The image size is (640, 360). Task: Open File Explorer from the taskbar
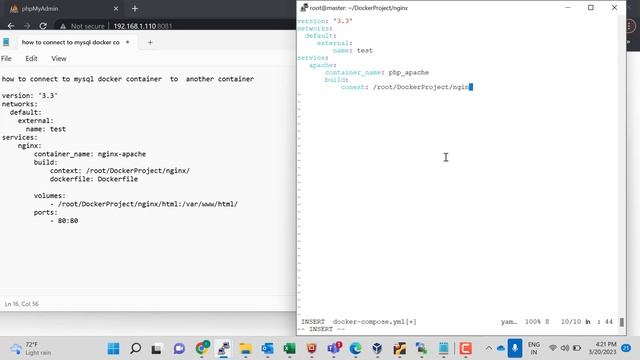[245, 349]
